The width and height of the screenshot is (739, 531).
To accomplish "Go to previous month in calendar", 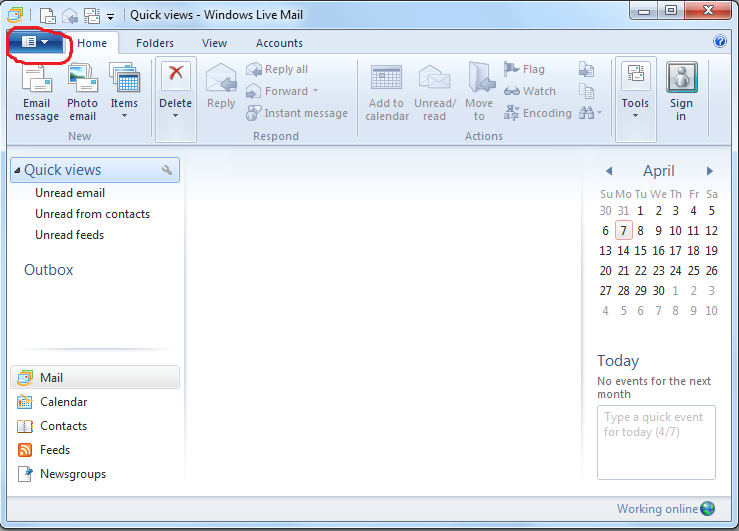I will pyautogui.click(x=609, y=171).
